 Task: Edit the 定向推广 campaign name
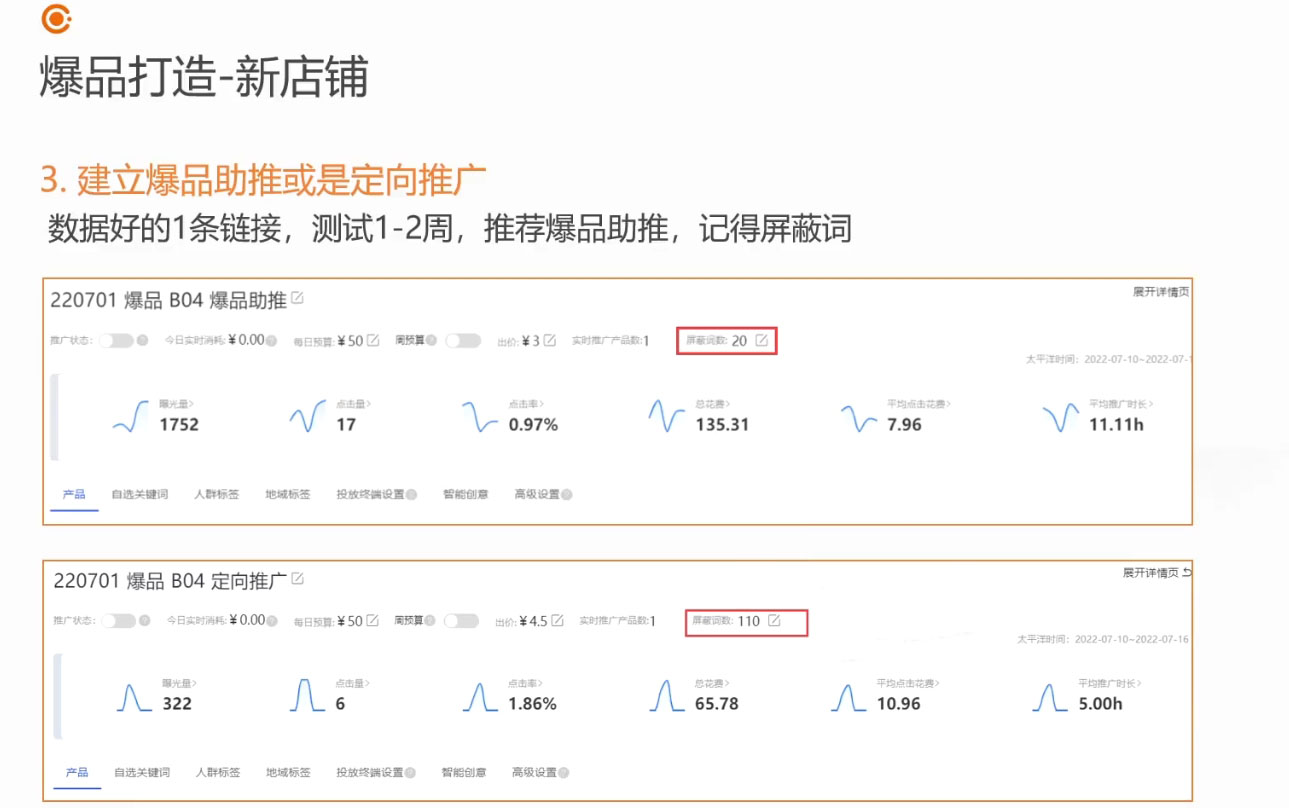tap(297, 580)
